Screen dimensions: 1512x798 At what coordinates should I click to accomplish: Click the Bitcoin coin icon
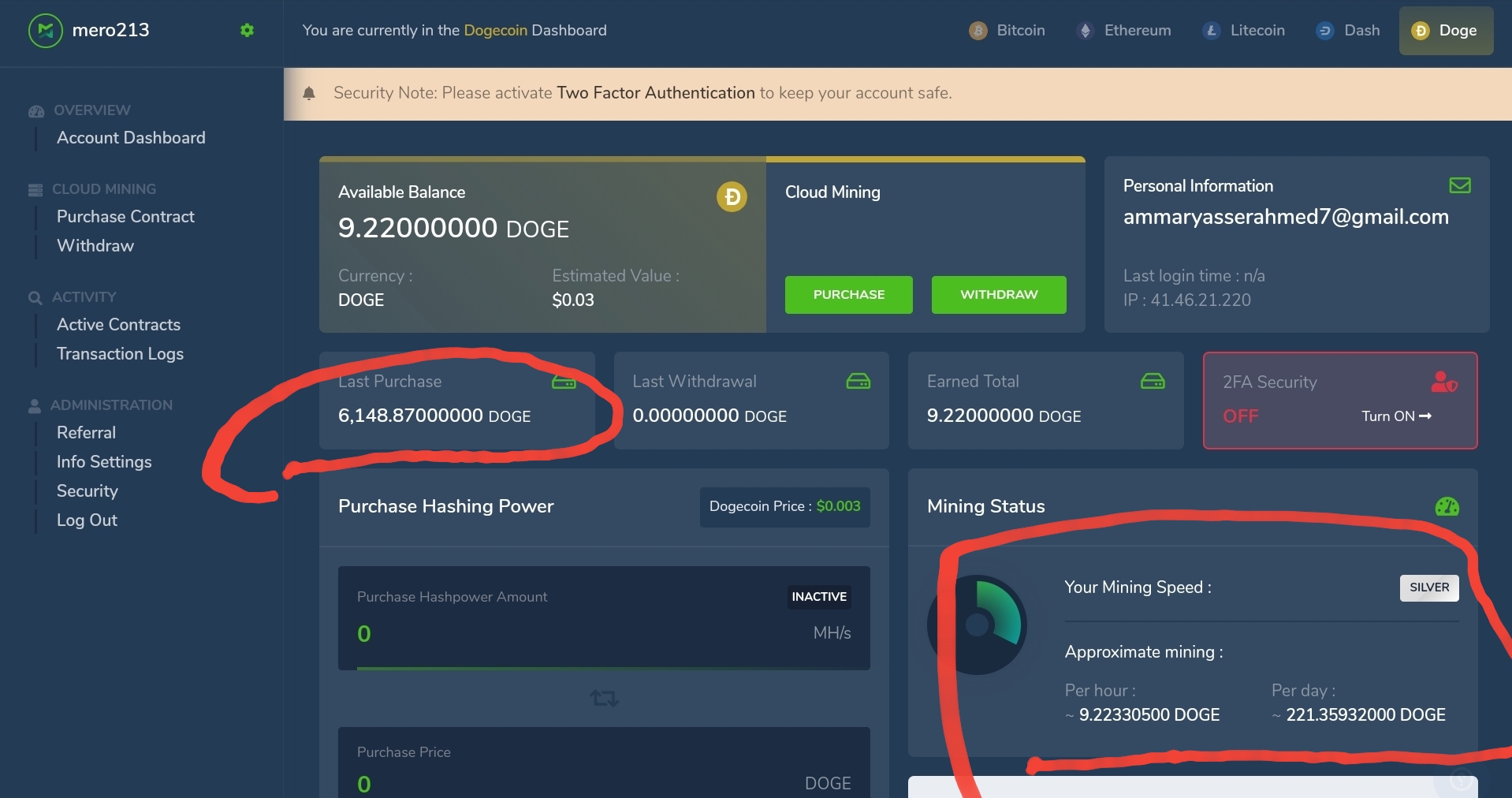pos(978,31)
